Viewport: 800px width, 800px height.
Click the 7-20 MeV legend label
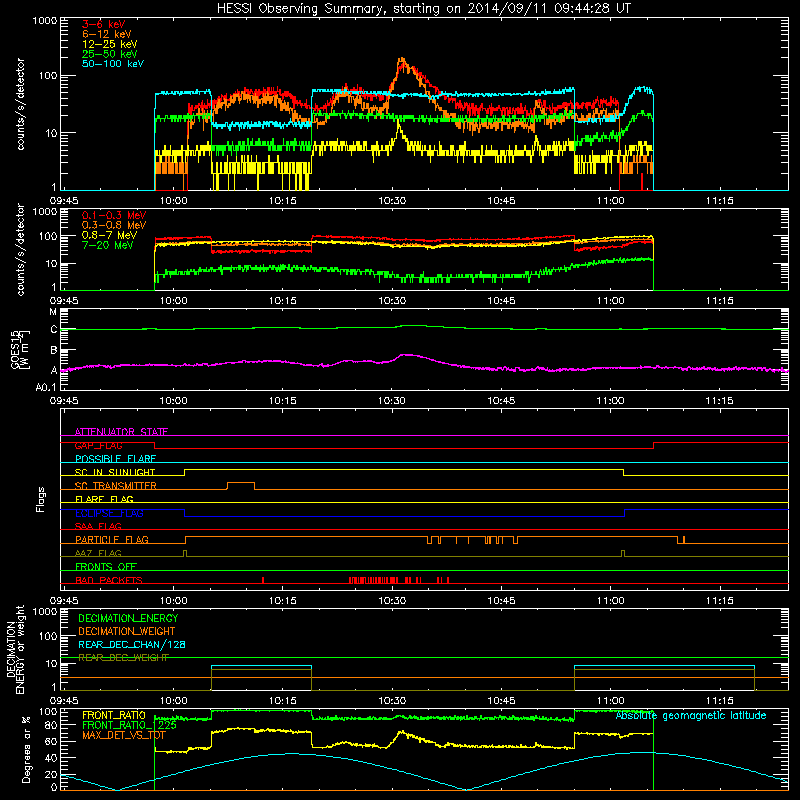[x=107, y=245]
